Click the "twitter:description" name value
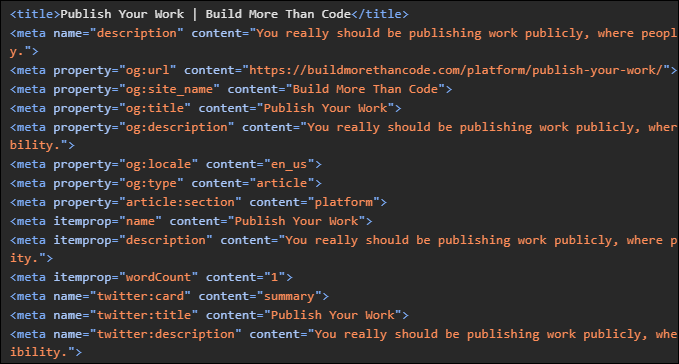Viewport: 679px width, 364px height. click(165, 334)
